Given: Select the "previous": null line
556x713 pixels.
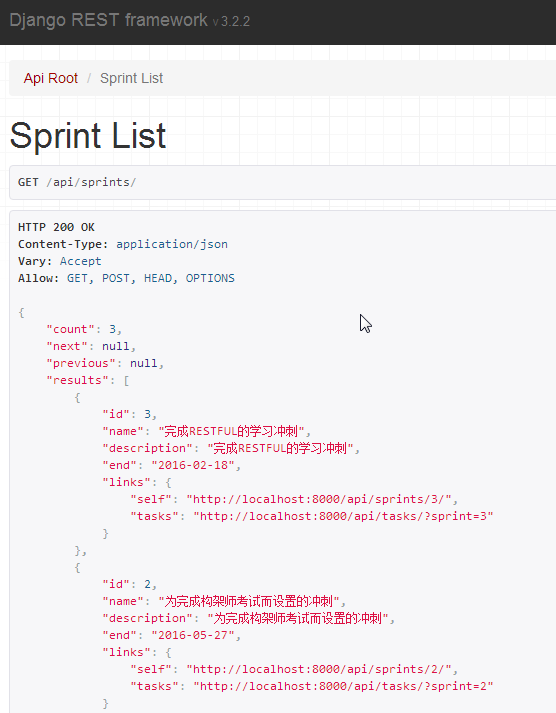Looking at the screenshot, I should point(105,363).
